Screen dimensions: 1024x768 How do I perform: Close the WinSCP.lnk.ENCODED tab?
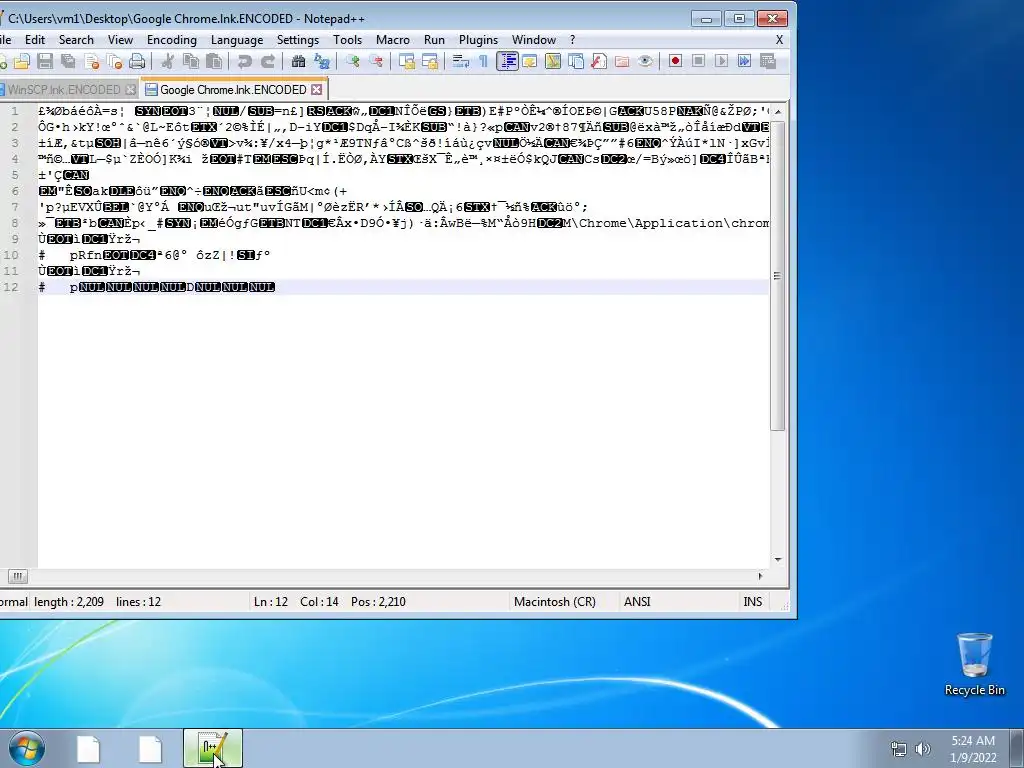130,89
